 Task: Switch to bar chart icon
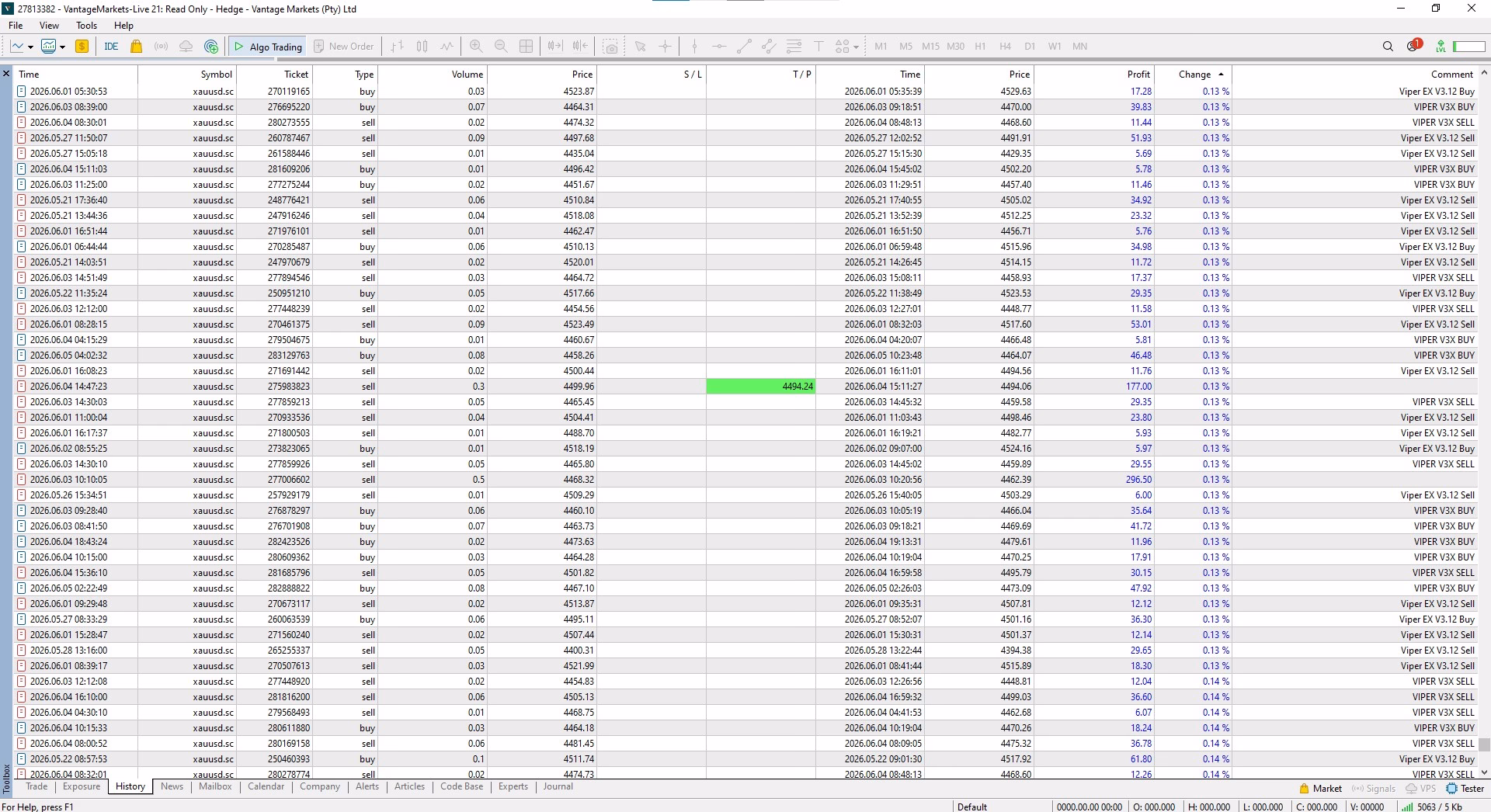[397, 47]
